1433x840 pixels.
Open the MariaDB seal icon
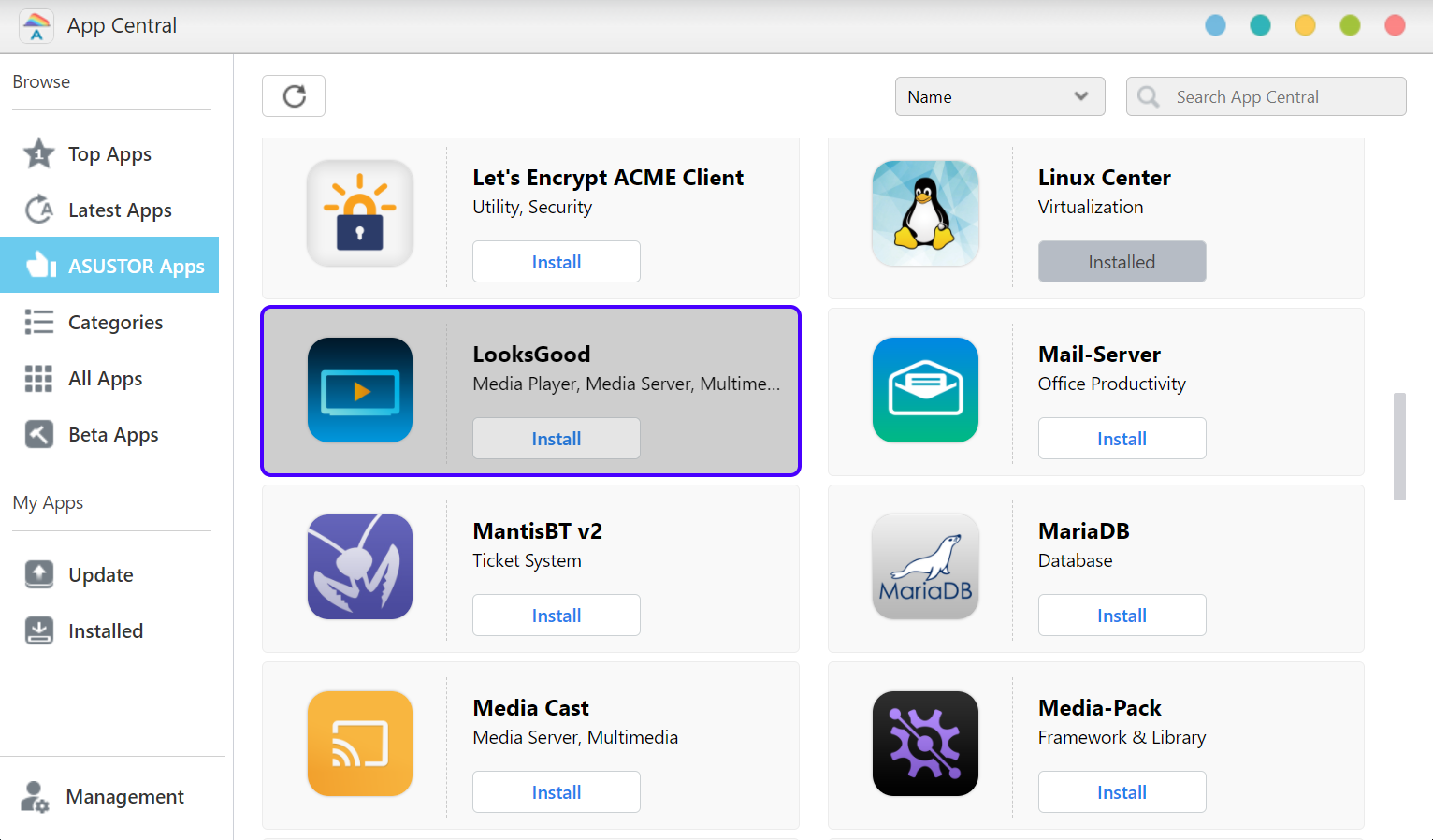click(x=925, y=567)
